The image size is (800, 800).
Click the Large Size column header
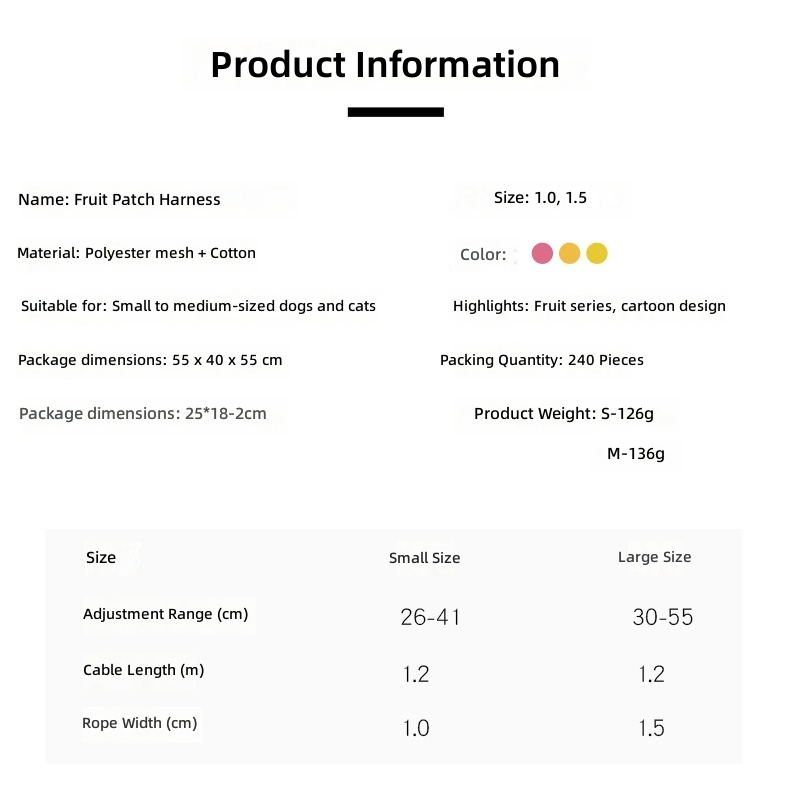coord(654,557)
